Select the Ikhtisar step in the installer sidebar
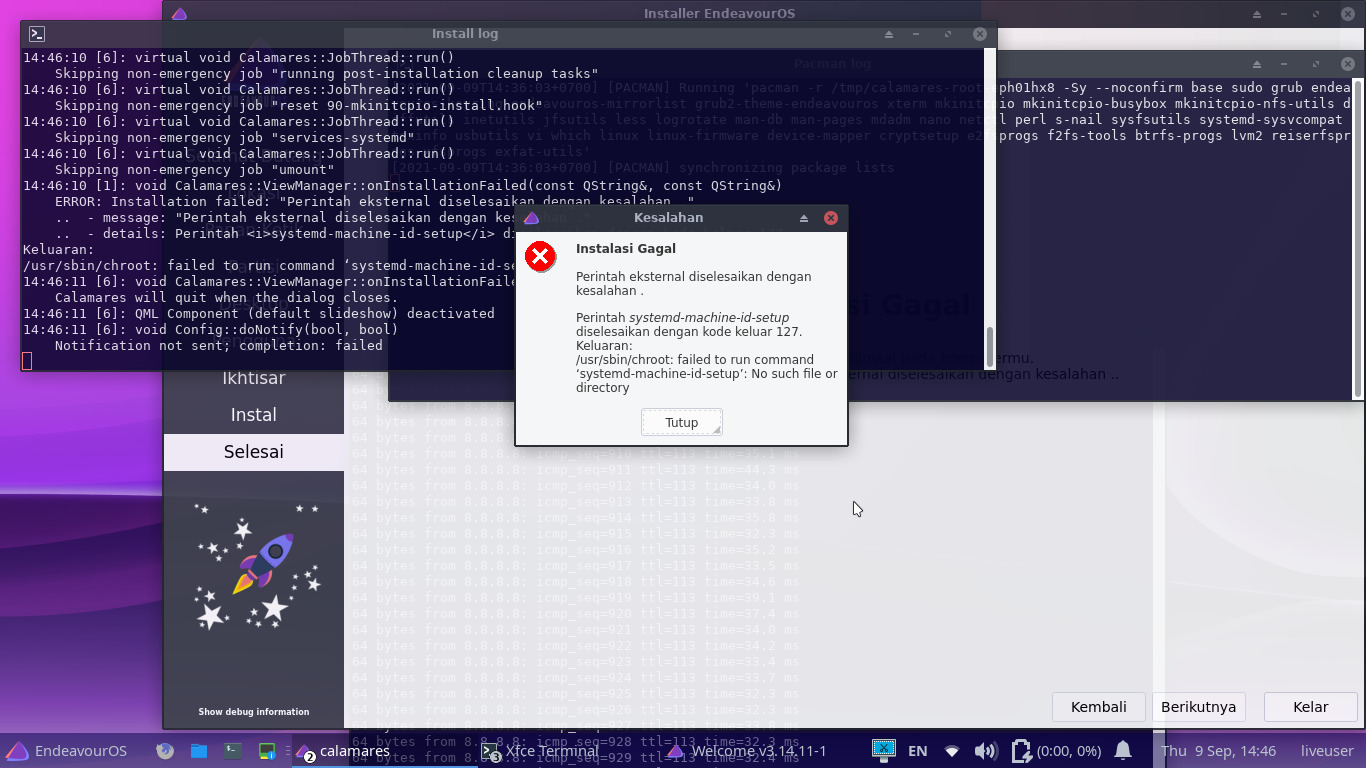This screenshot has height=768, width=1366. coord(254,378)
